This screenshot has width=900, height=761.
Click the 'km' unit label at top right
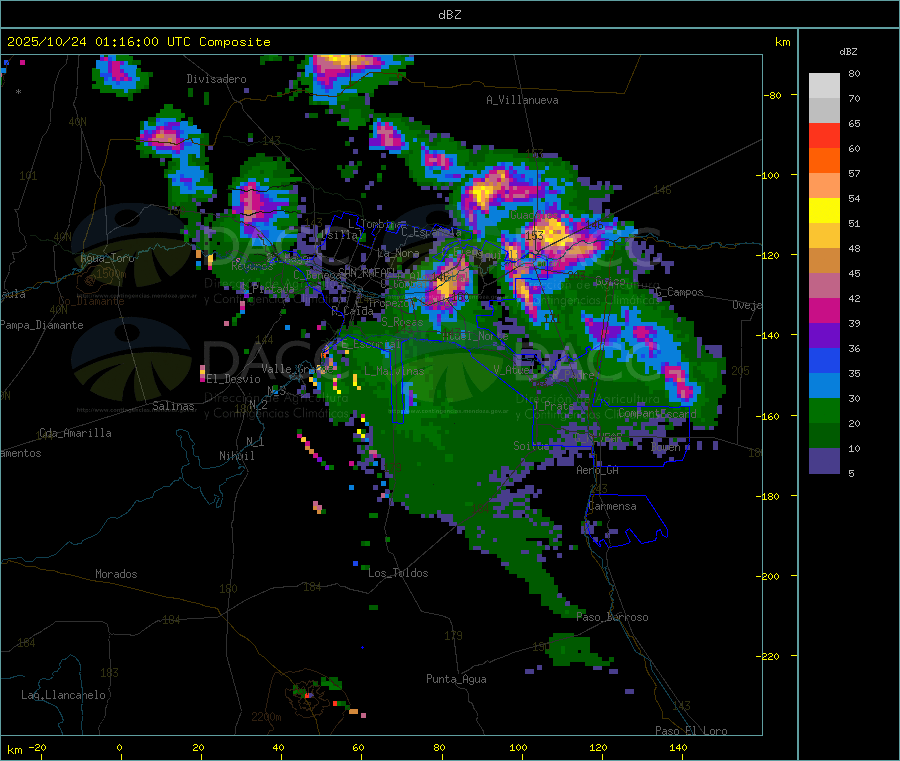[x=783, y=42]
